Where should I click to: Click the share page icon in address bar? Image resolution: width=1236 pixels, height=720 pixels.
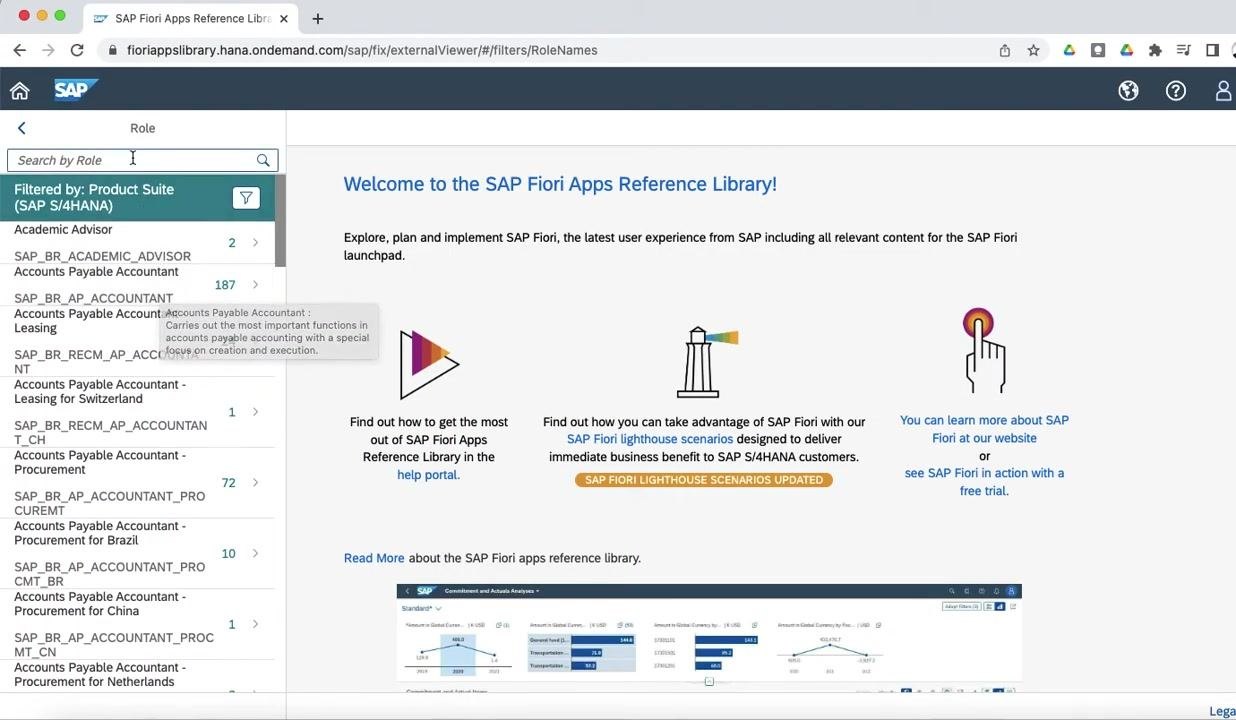tap(1005, 50)
